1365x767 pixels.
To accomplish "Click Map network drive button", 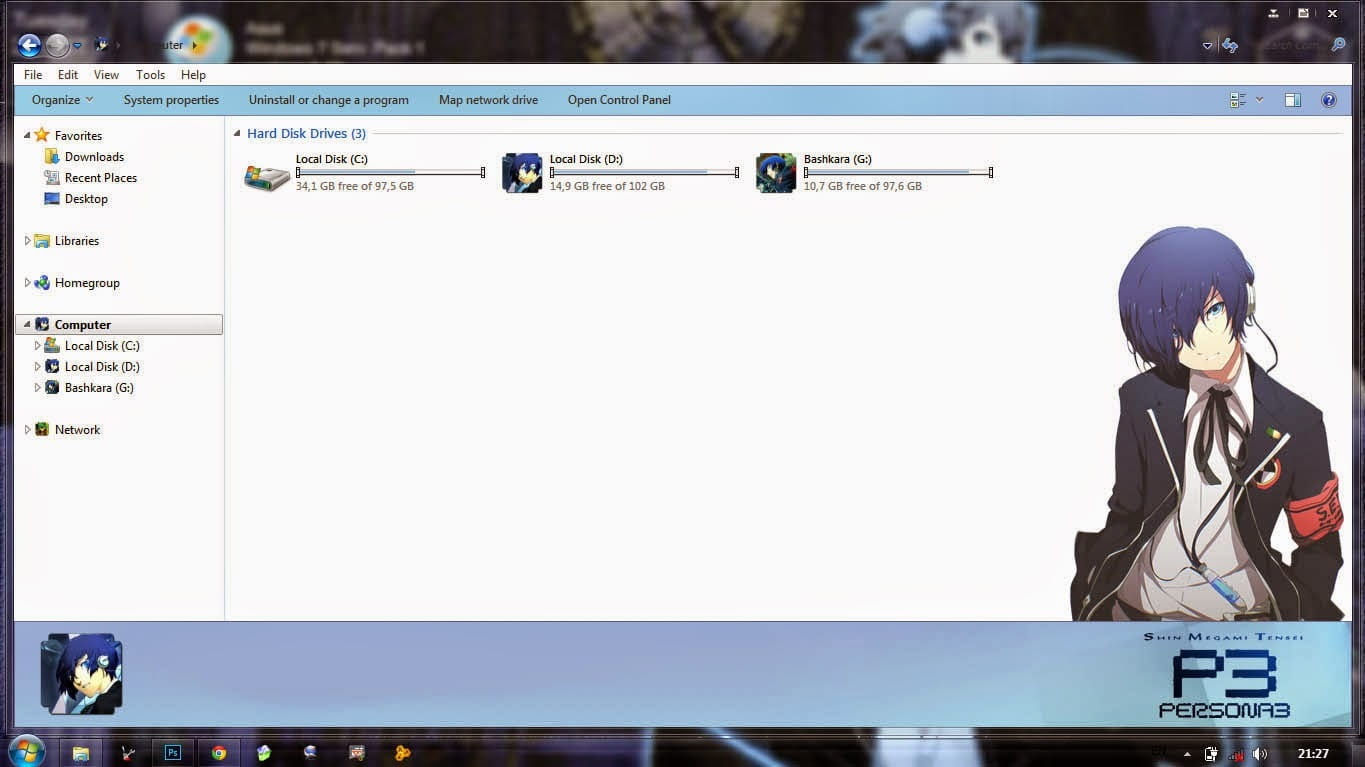I will pyautogui.click(x=488, y=100).
